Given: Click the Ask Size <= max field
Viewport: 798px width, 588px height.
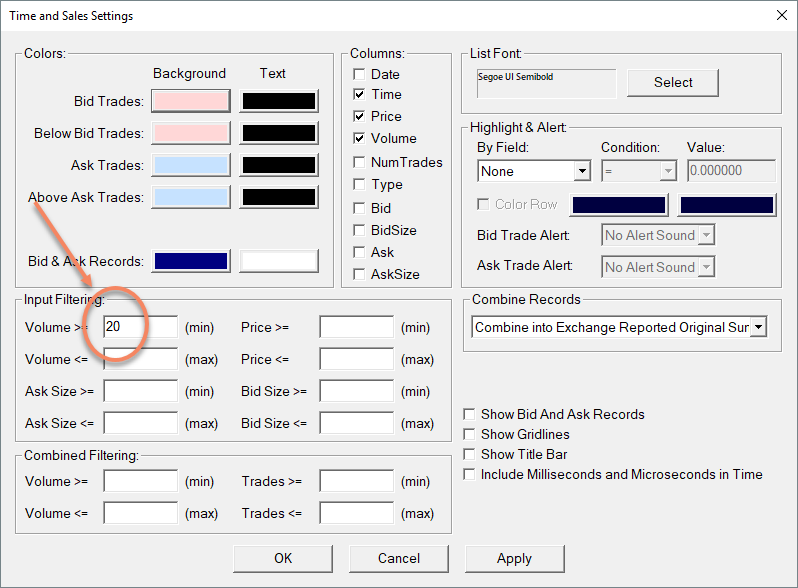Looking at the screenshot, I should click(x=140, y=423).
